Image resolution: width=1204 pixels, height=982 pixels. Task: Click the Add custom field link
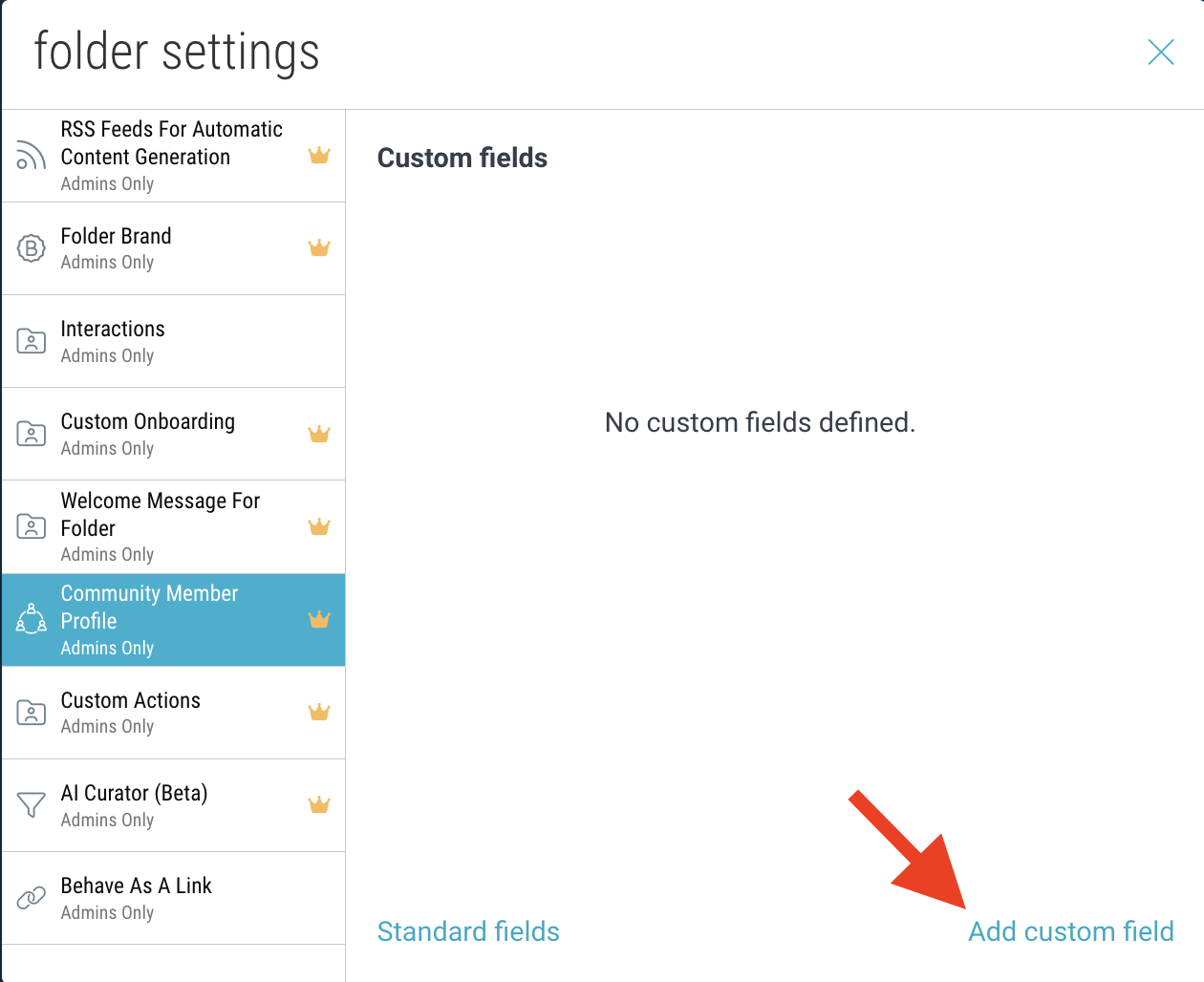pos(1071,931)
